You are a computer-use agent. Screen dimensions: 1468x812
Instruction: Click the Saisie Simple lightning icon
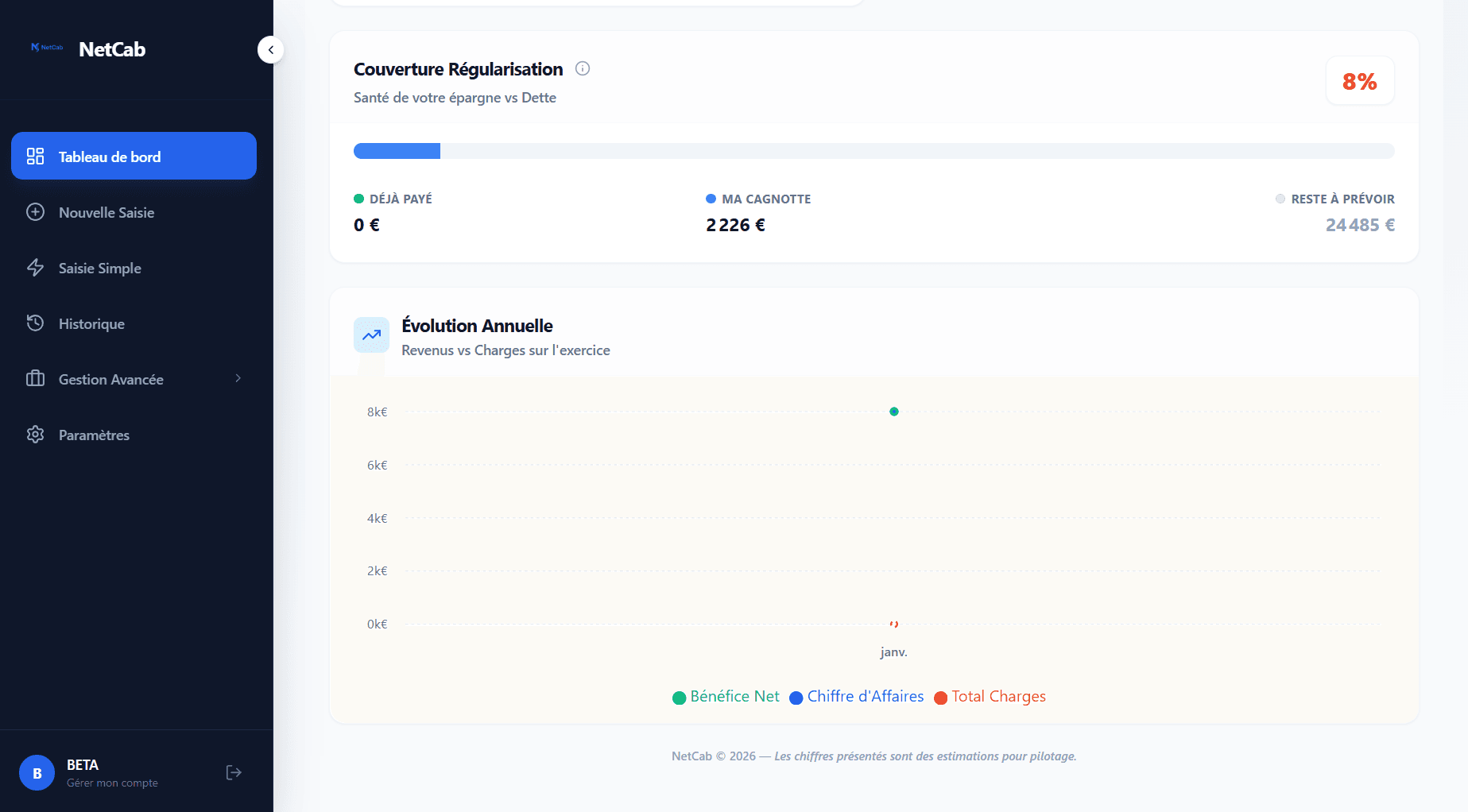(x=35, y=268)
